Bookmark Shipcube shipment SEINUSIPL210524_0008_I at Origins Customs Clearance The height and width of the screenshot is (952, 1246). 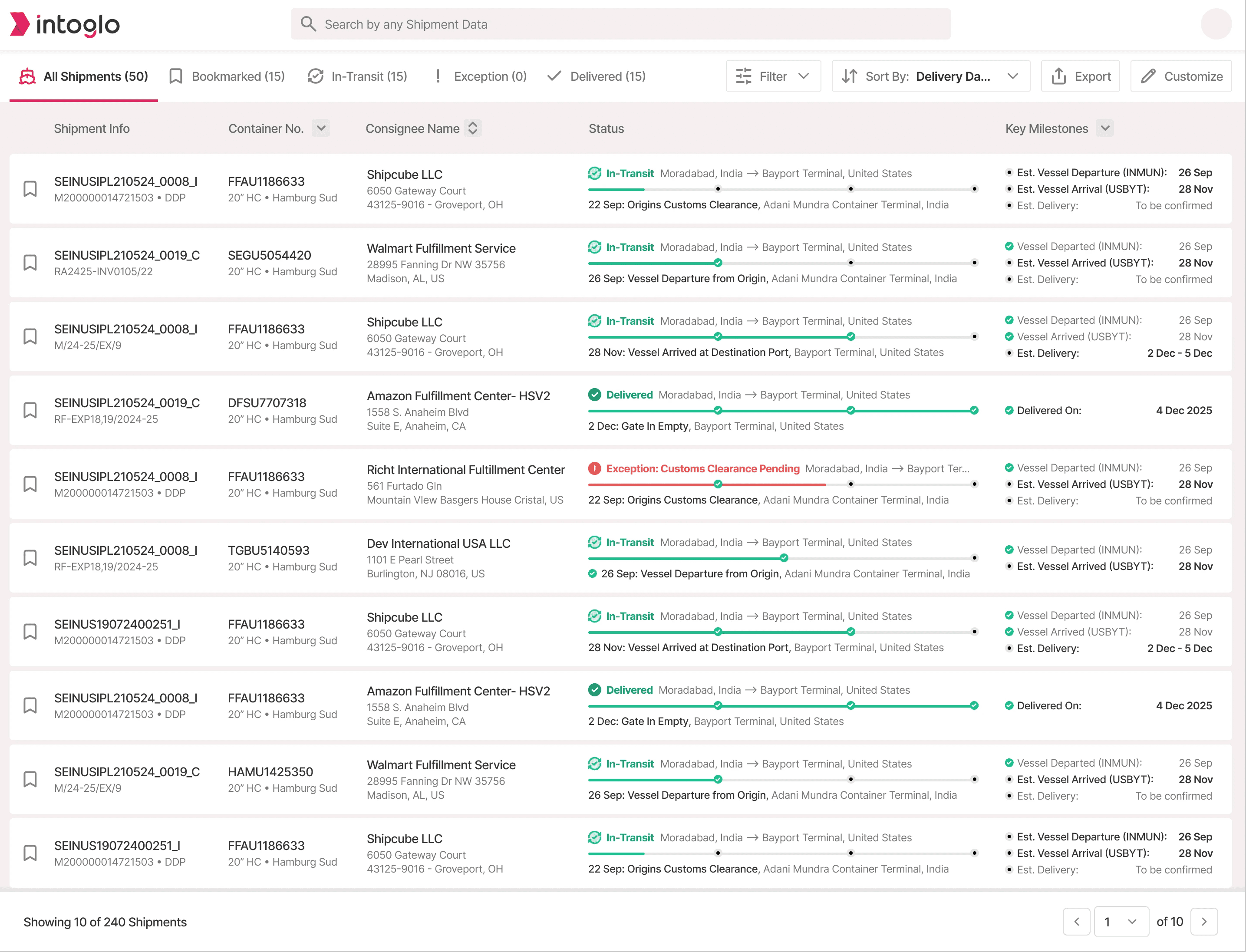pos(30,189)
